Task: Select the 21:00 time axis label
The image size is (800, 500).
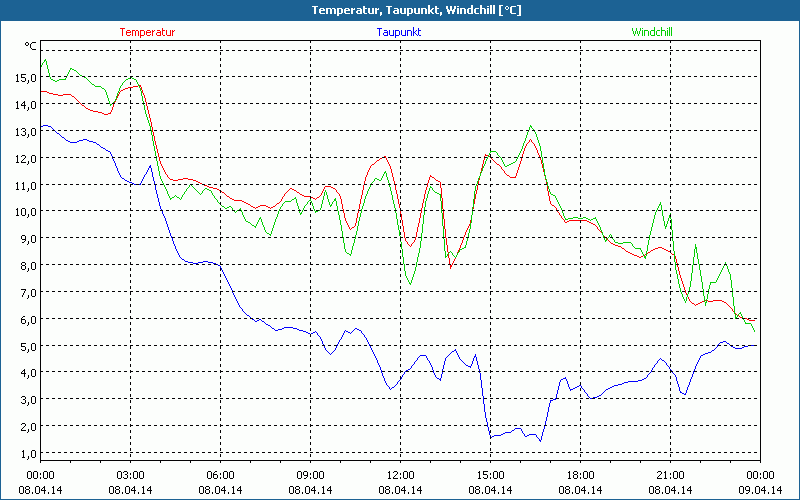Action: pos(671,475)
